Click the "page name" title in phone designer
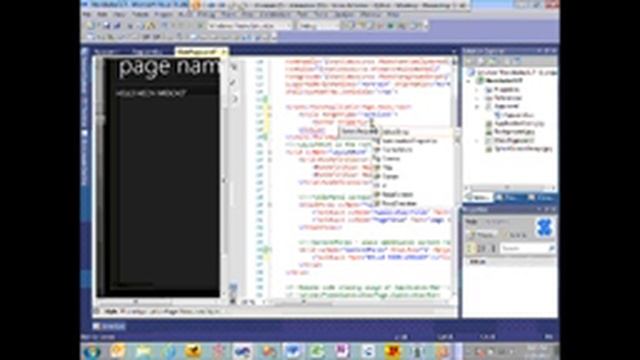This screenshot has height=360, width=640. (169, 68)
